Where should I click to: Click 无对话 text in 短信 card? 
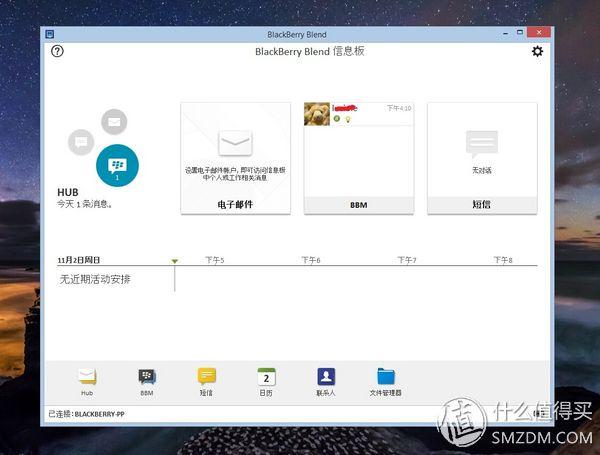(482, 170)
